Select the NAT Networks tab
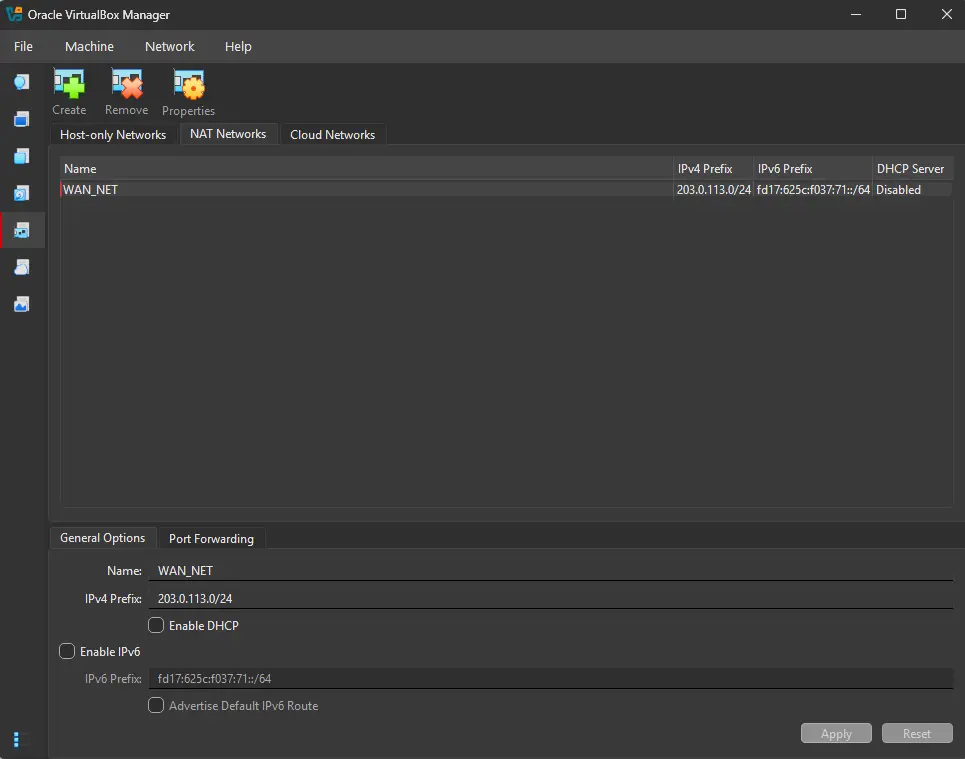Image resolution: width=965 pixels, height=759 pixels. 228,134
